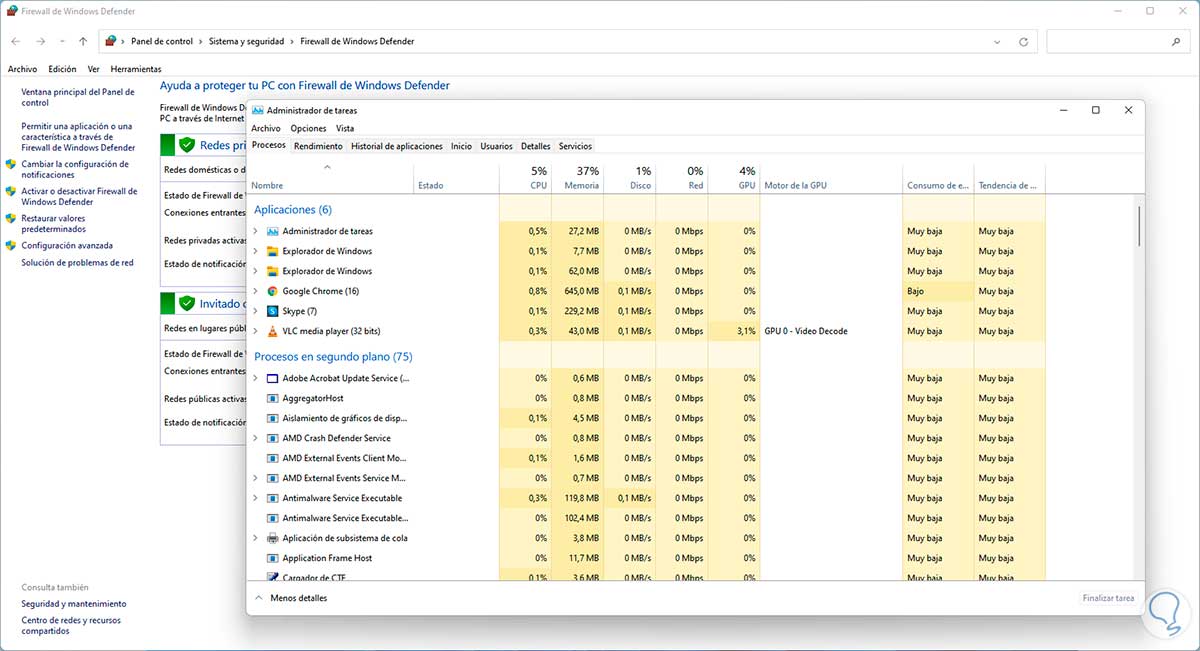
Task: Click the Aplicación de subsistema de cola printer icon
Action: (x=273, y=538)
